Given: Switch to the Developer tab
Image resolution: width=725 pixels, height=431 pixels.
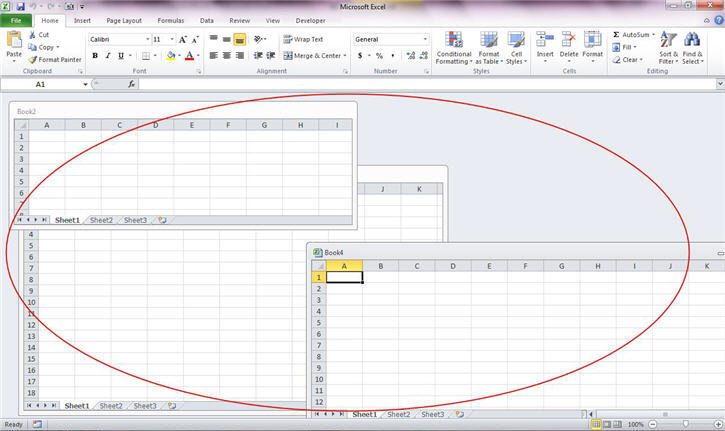Looking at the screenshot, I should (x=310, y=21).
